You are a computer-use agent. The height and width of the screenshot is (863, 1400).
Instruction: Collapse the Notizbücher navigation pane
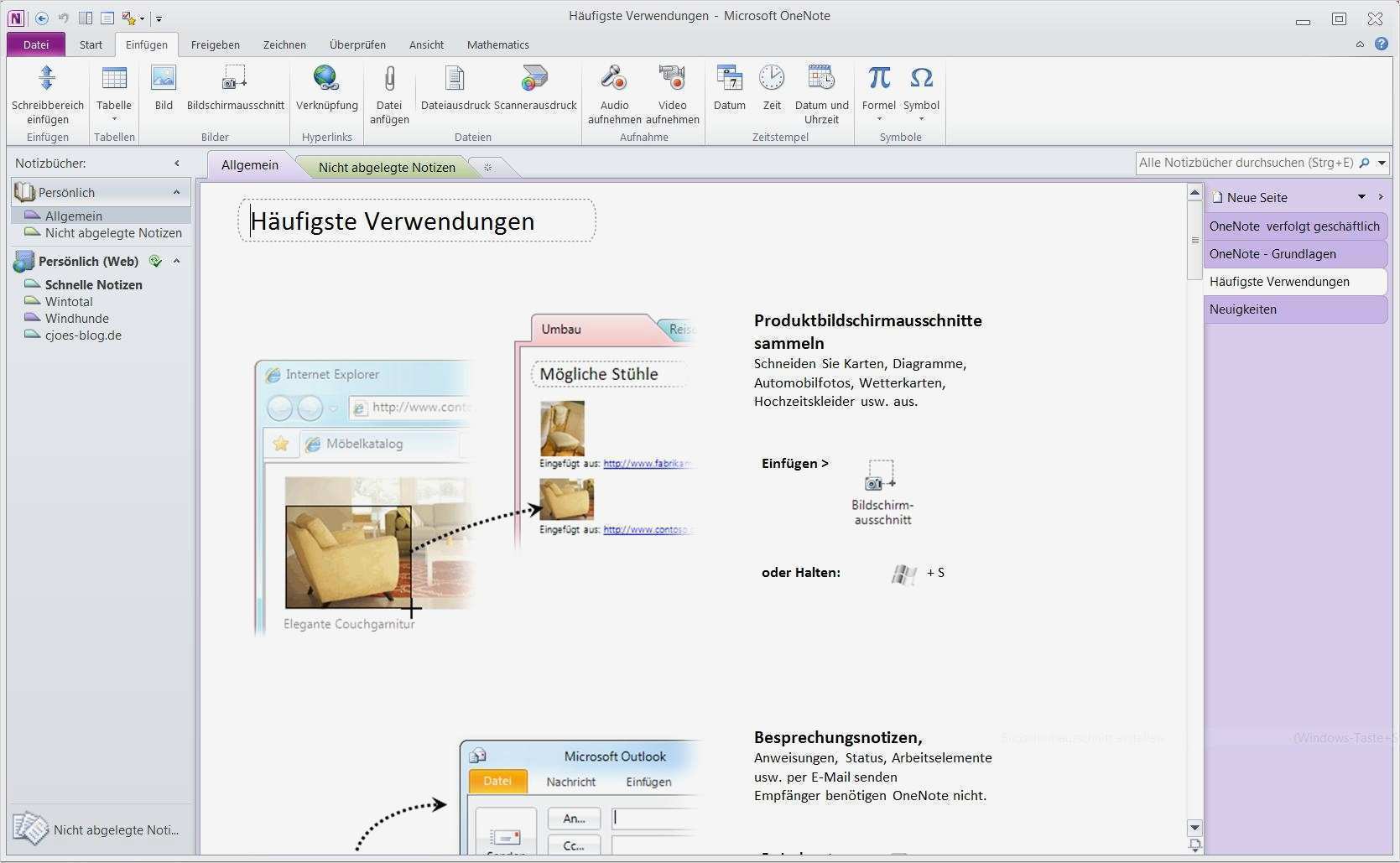click(x=177, y=164)
